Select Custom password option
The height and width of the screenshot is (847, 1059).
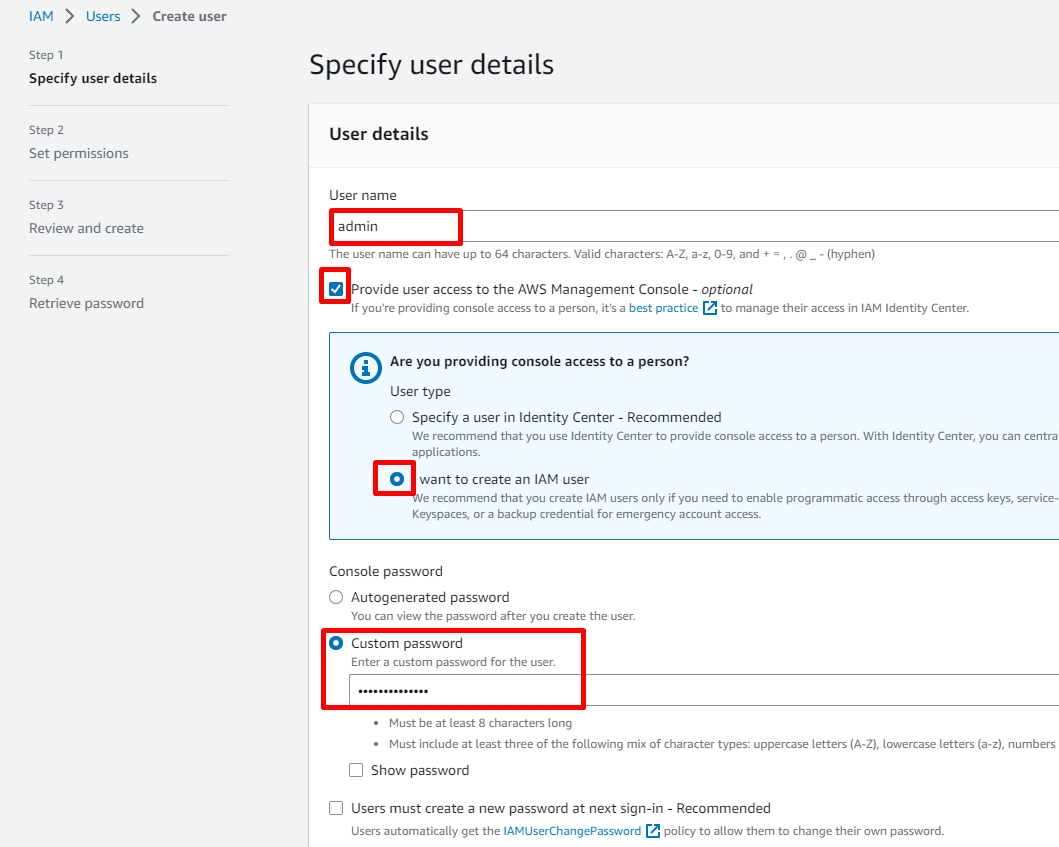[x=336, y=643]
